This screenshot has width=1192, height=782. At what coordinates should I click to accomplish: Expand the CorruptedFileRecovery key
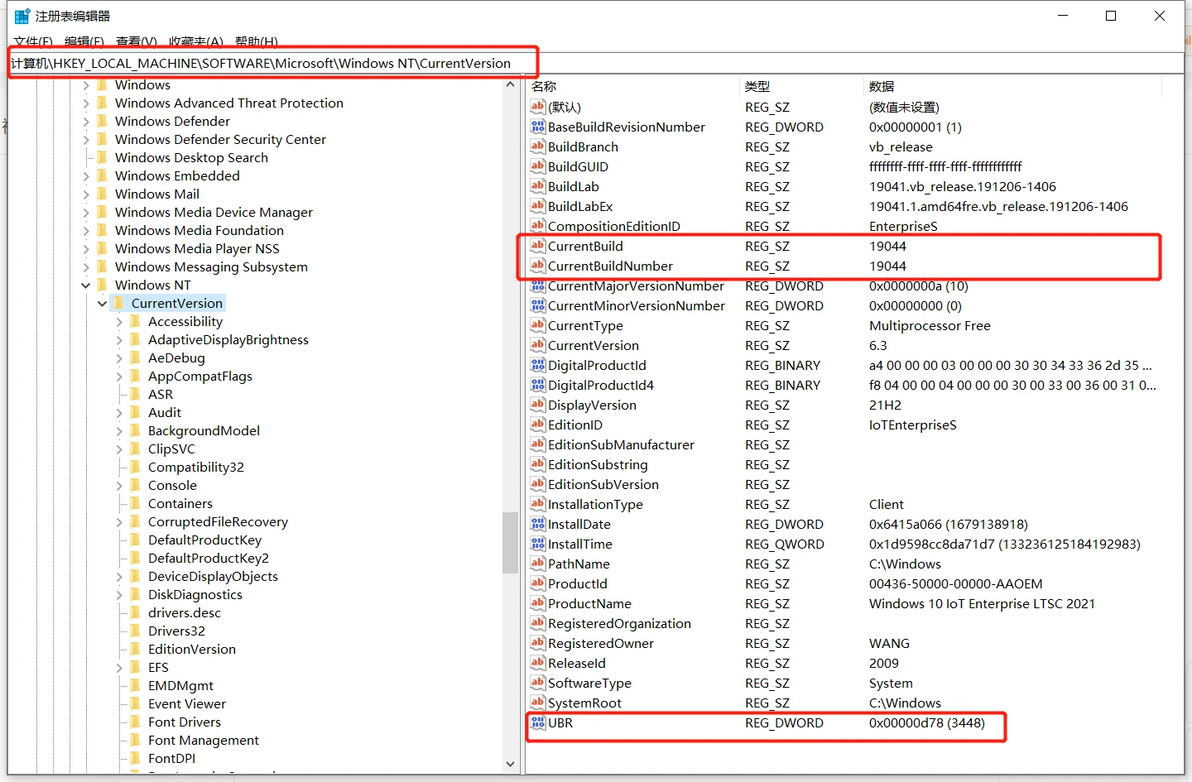[119, 522]
